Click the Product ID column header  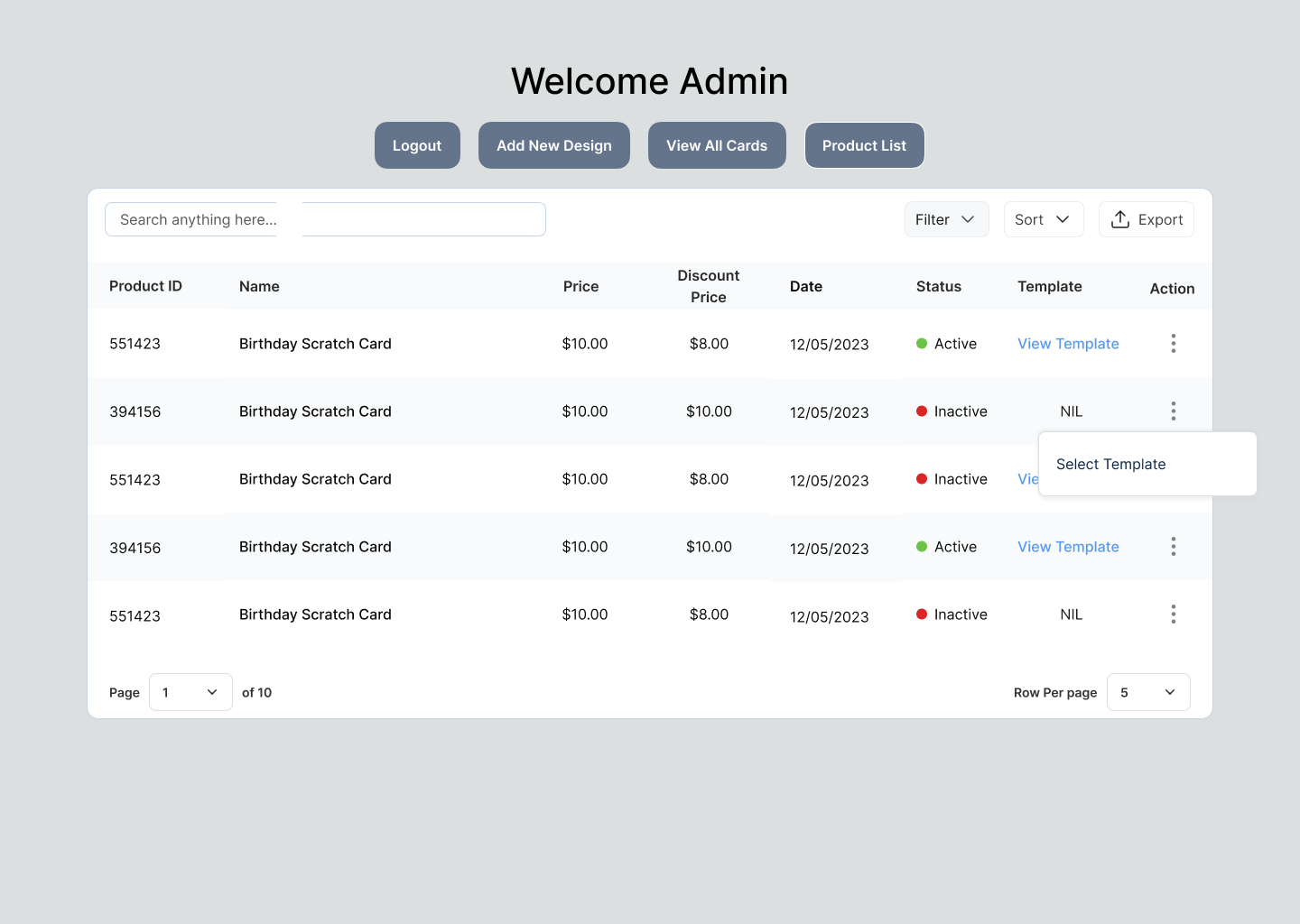(145, 286)
